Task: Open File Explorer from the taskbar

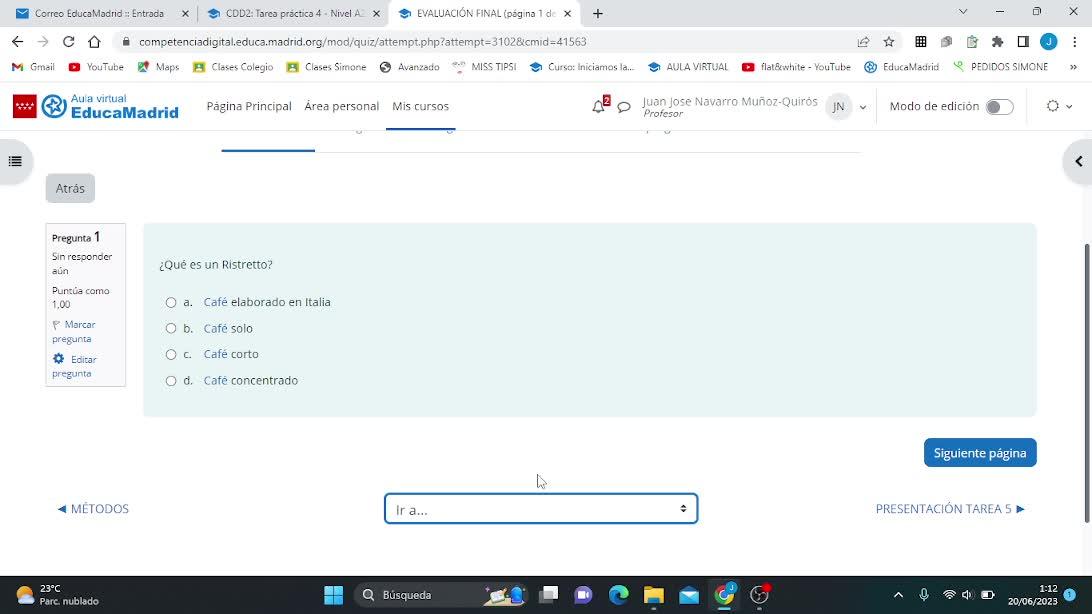Action: point(653,595)
